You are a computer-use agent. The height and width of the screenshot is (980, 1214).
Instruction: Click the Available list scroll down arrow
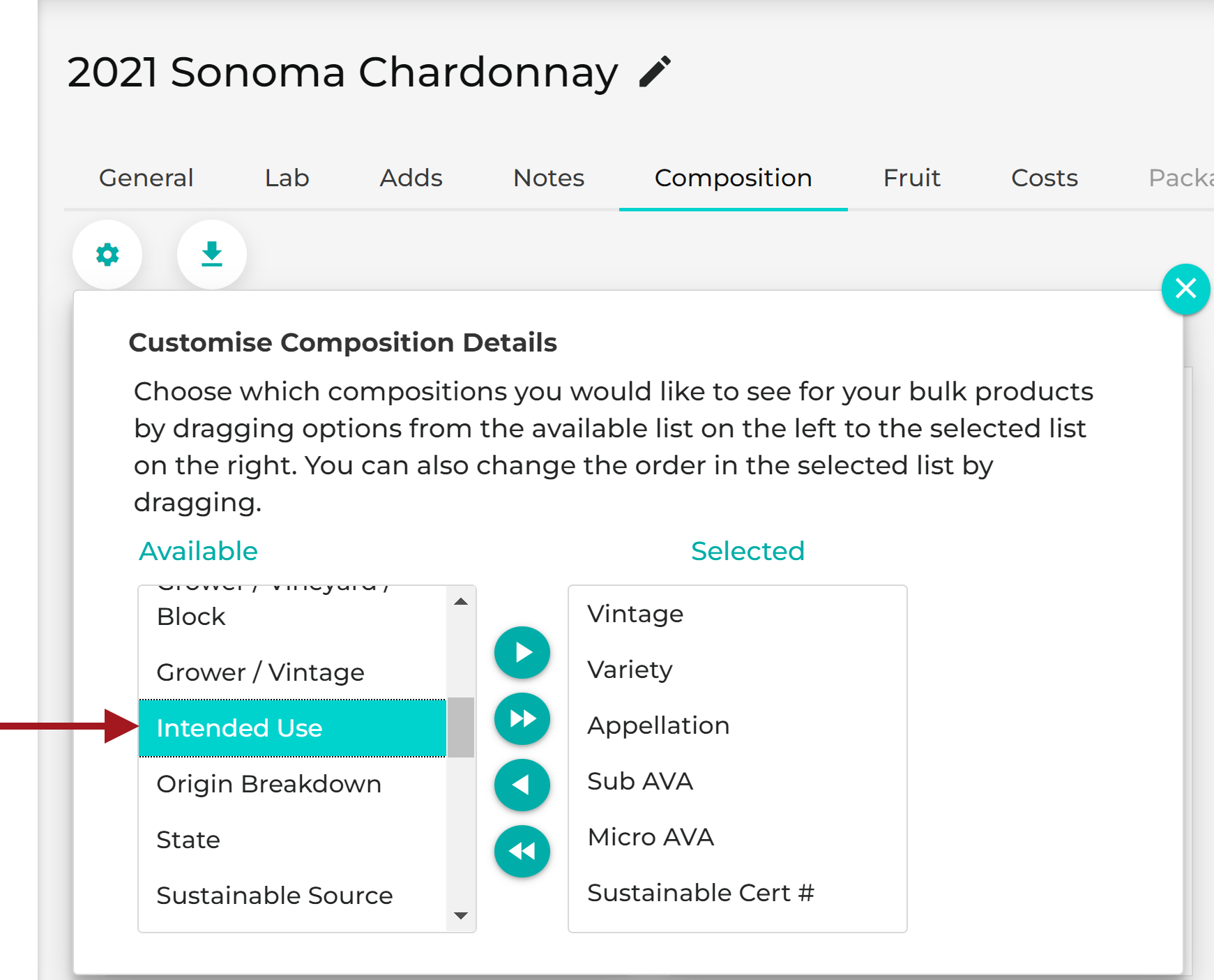461,916
